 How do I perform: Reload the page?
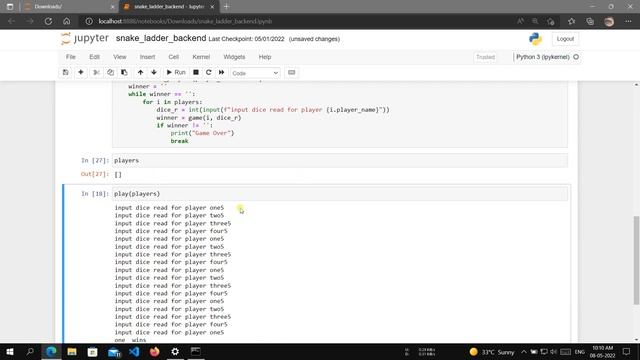(x=48, y=21)
